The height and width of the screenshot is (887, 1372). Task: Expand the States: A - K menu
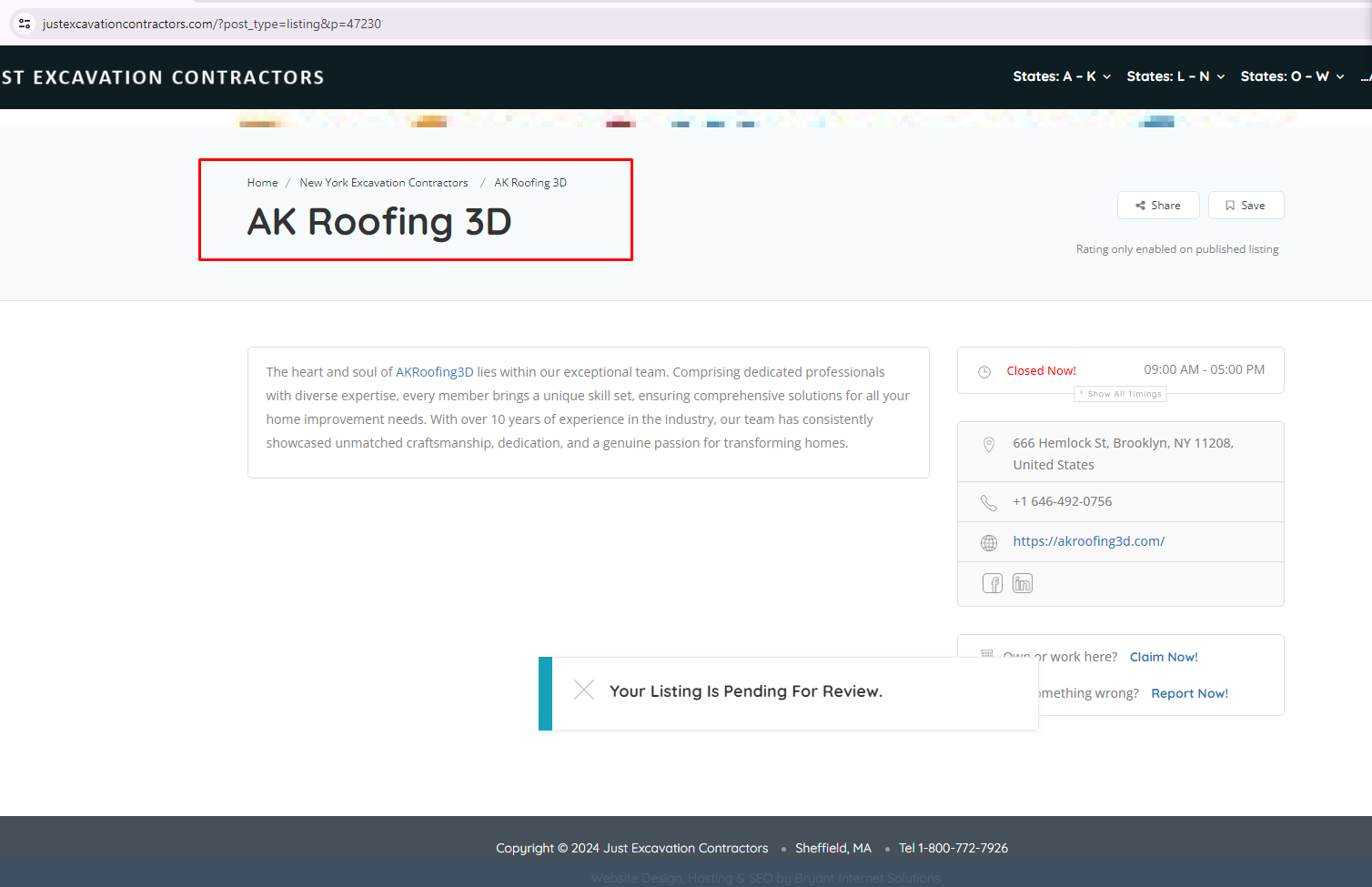pos(1062,76)
